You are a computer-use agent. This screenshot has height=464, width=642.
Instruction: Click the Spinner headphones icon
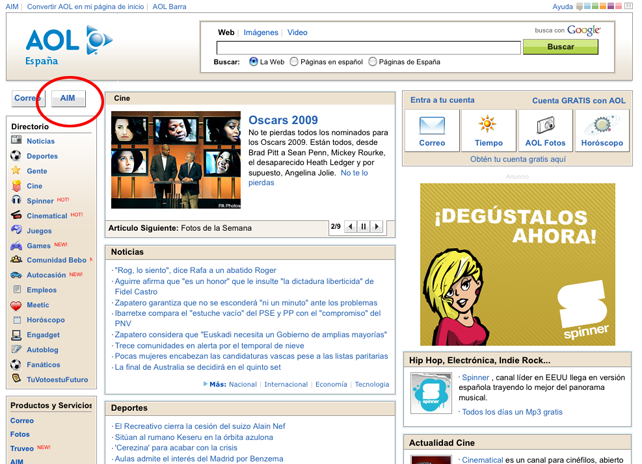16,200
